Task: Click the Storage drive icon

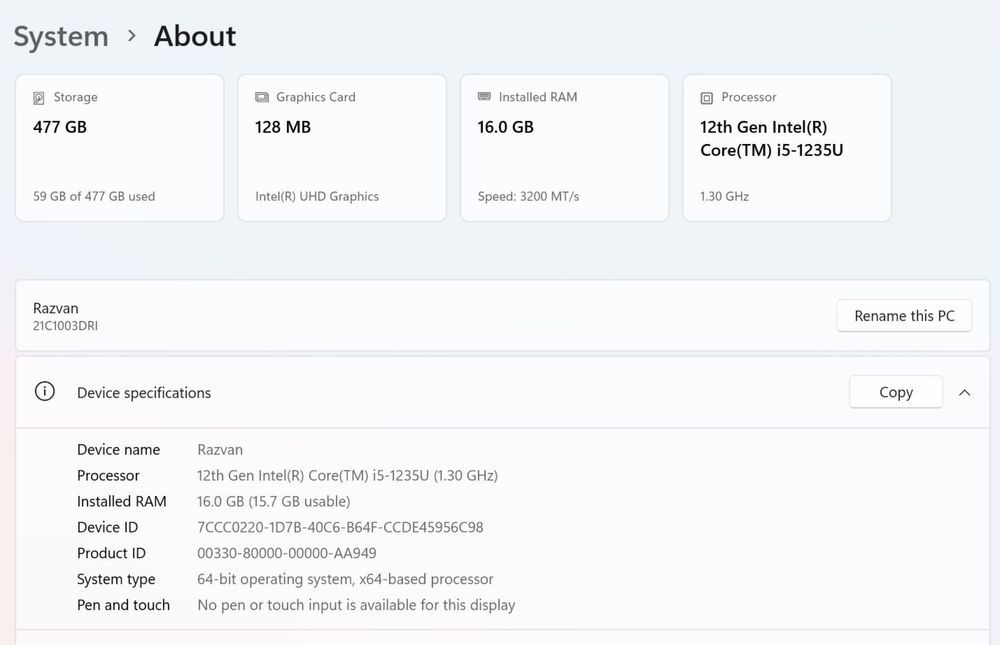Action: click(39, 98)
